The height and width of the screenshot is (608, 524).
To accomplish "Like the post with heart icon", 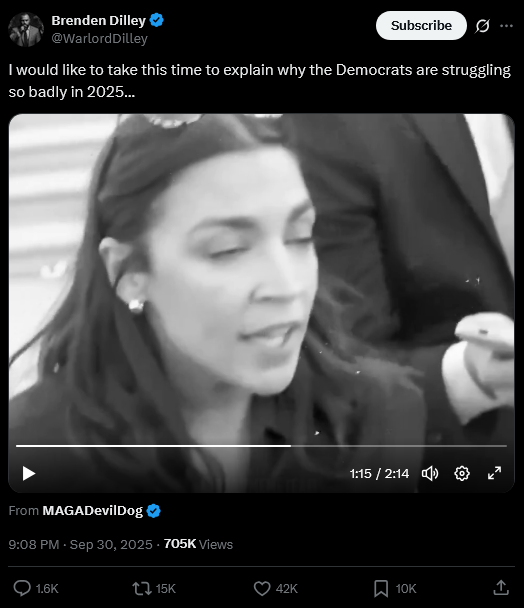I will pyautogui.click(x=262, y=588).
